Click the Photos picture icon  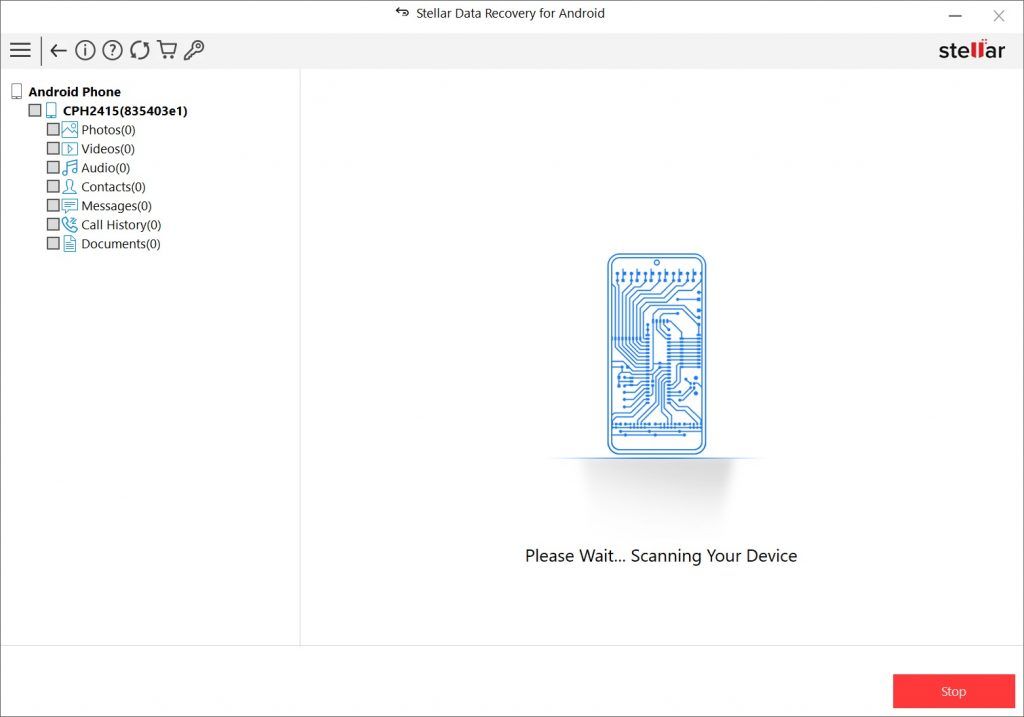point(70,129)
